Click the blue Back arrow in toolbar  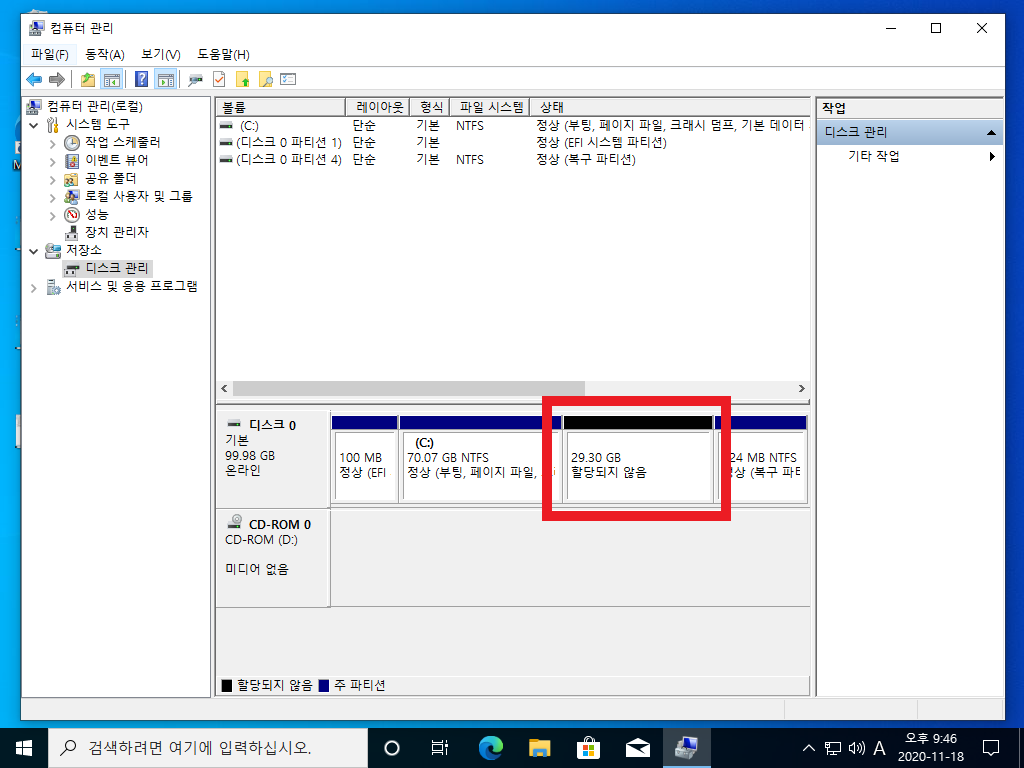point(34,80)
